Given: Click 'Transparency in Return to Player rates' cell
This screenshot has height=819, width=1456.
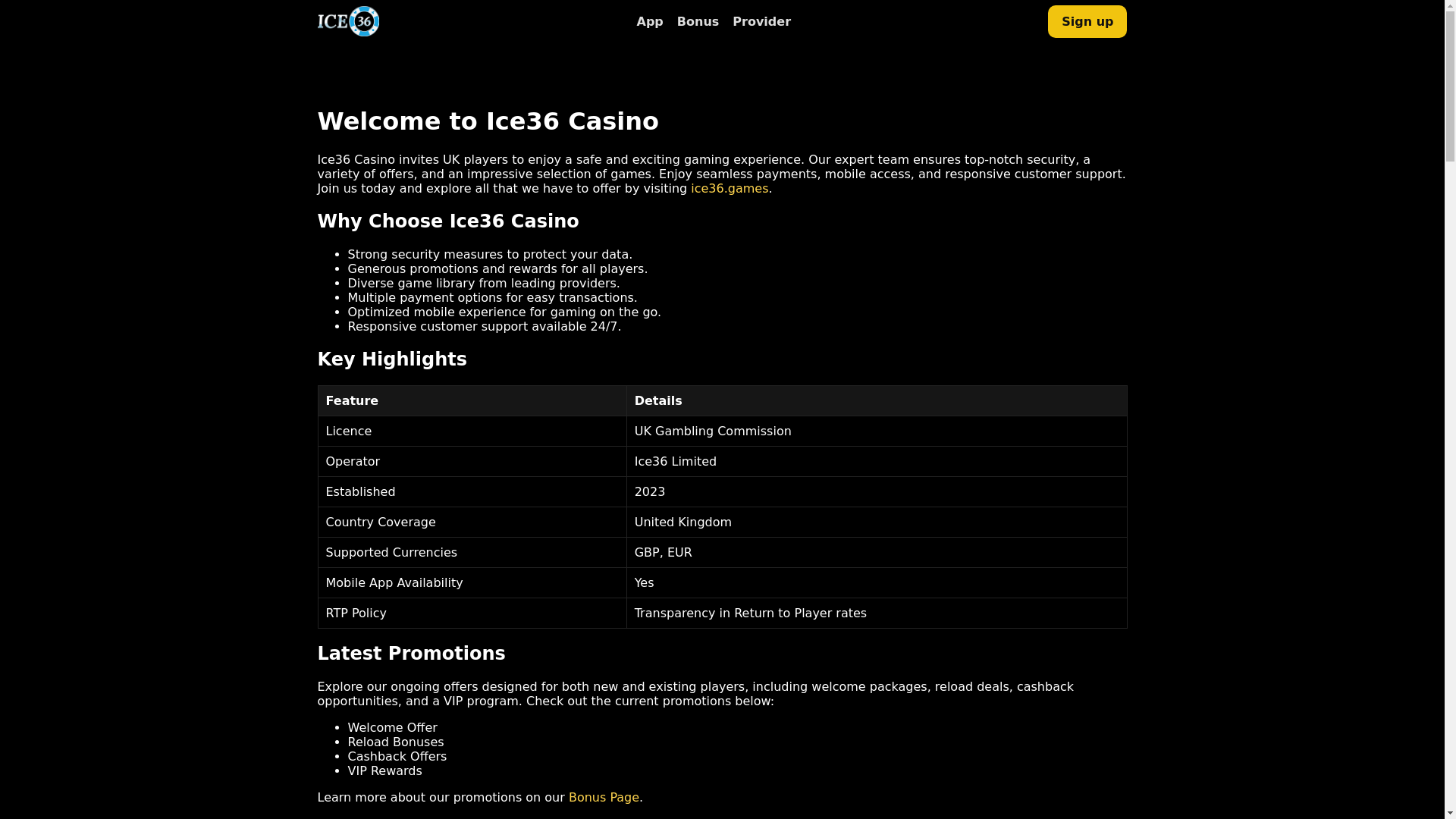Looking at the screenshot, I should pyautogui.click(x=877, y=613).
